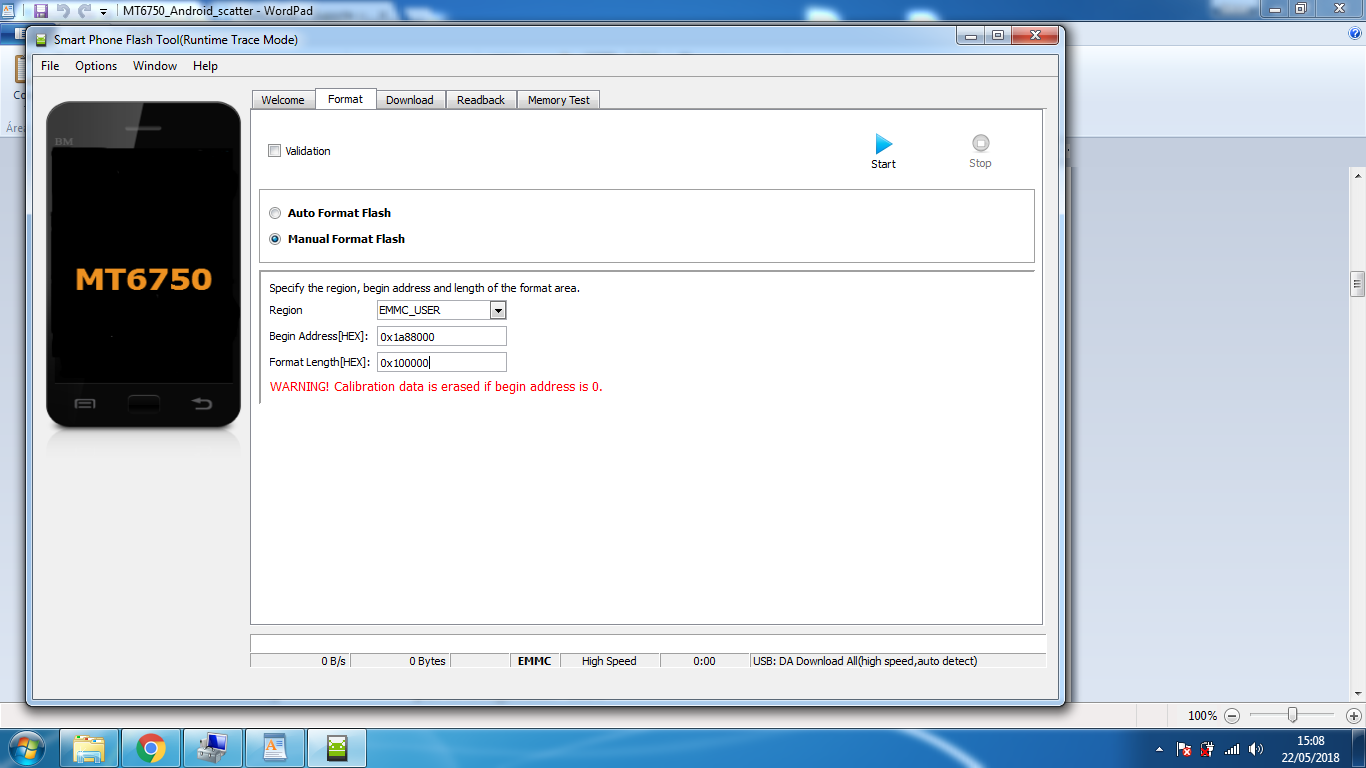The image size is (1366, 768).
Task: Click the 0:00 elapsed time cell
Action: click(x=704, y=661)
